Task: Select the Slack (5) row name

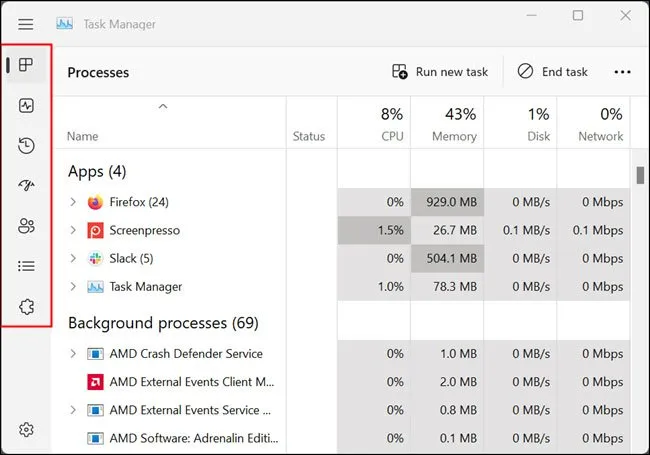Action: 131,259
